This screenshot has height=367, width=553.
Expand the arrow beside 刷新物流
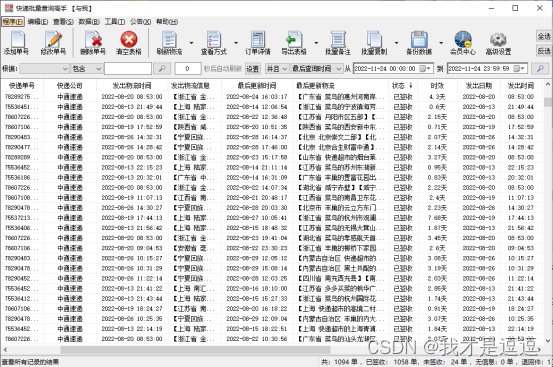(x=191, y=43)
